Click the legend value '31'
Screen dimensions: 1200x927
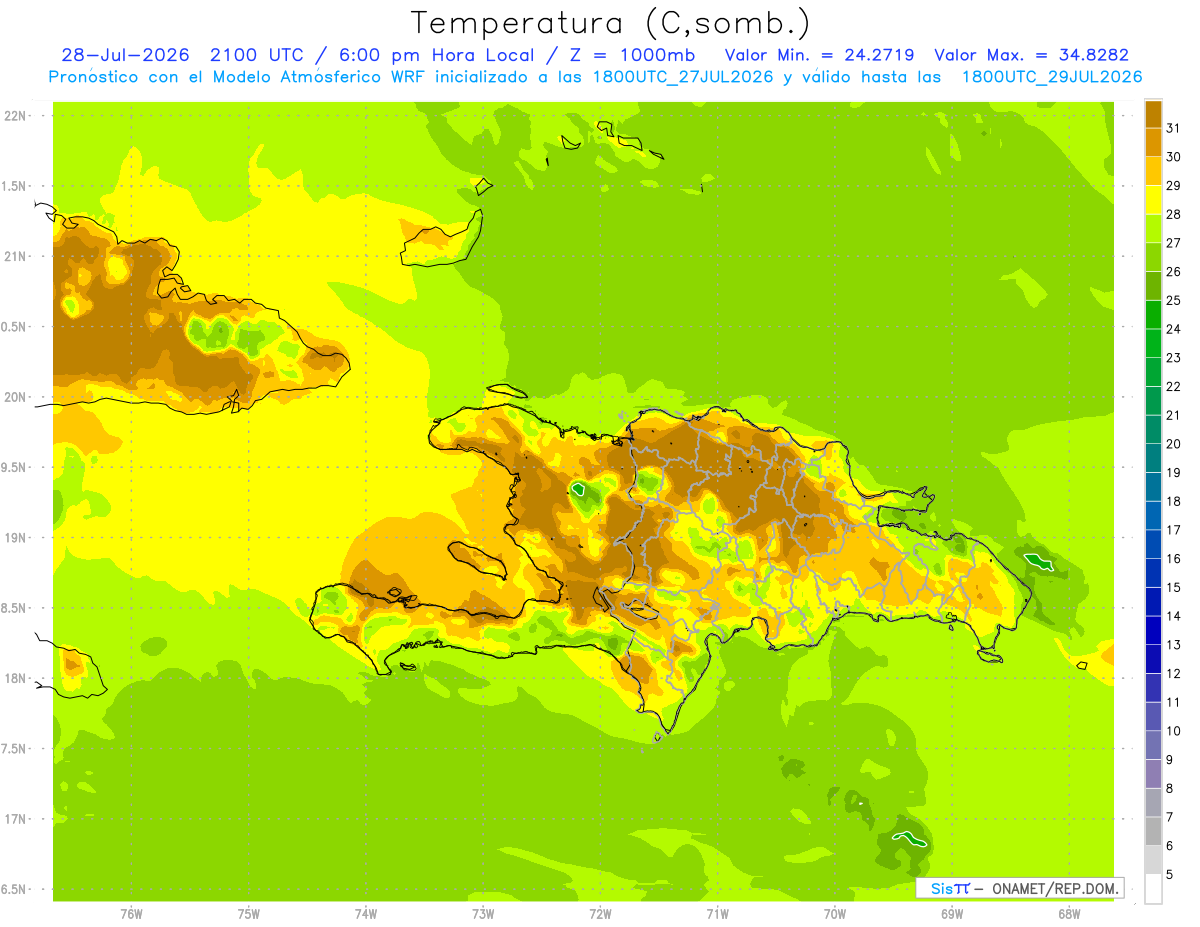(1173, 128)
